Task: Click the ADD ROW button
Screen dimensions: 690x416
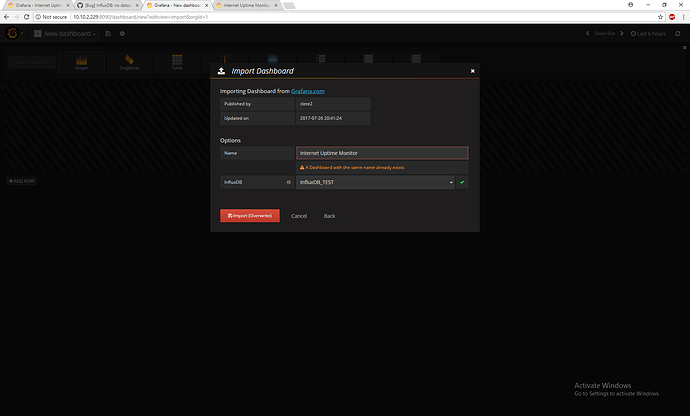Action: coord(22,181)
